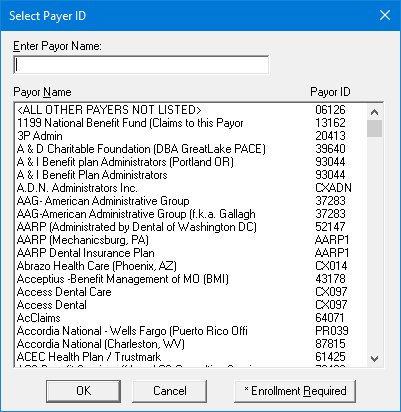Select <ALL OTHER PAYERS NOT LISTED> row
This screenshot has width=401, height=412.
pyautogui.click(x=191, y=110)
